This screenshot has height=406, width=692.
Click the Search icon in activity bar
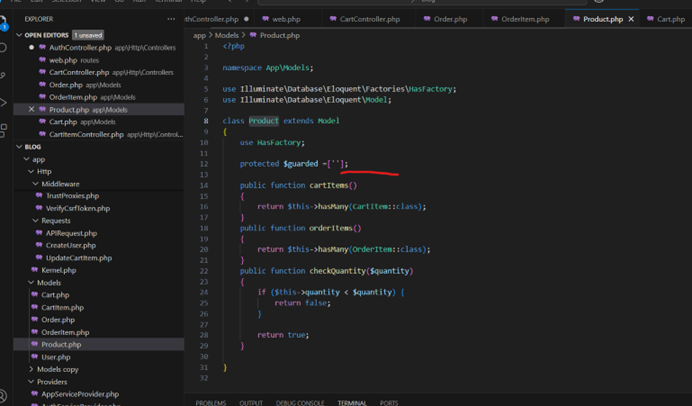pyautogui.click(x=4, y=47)
